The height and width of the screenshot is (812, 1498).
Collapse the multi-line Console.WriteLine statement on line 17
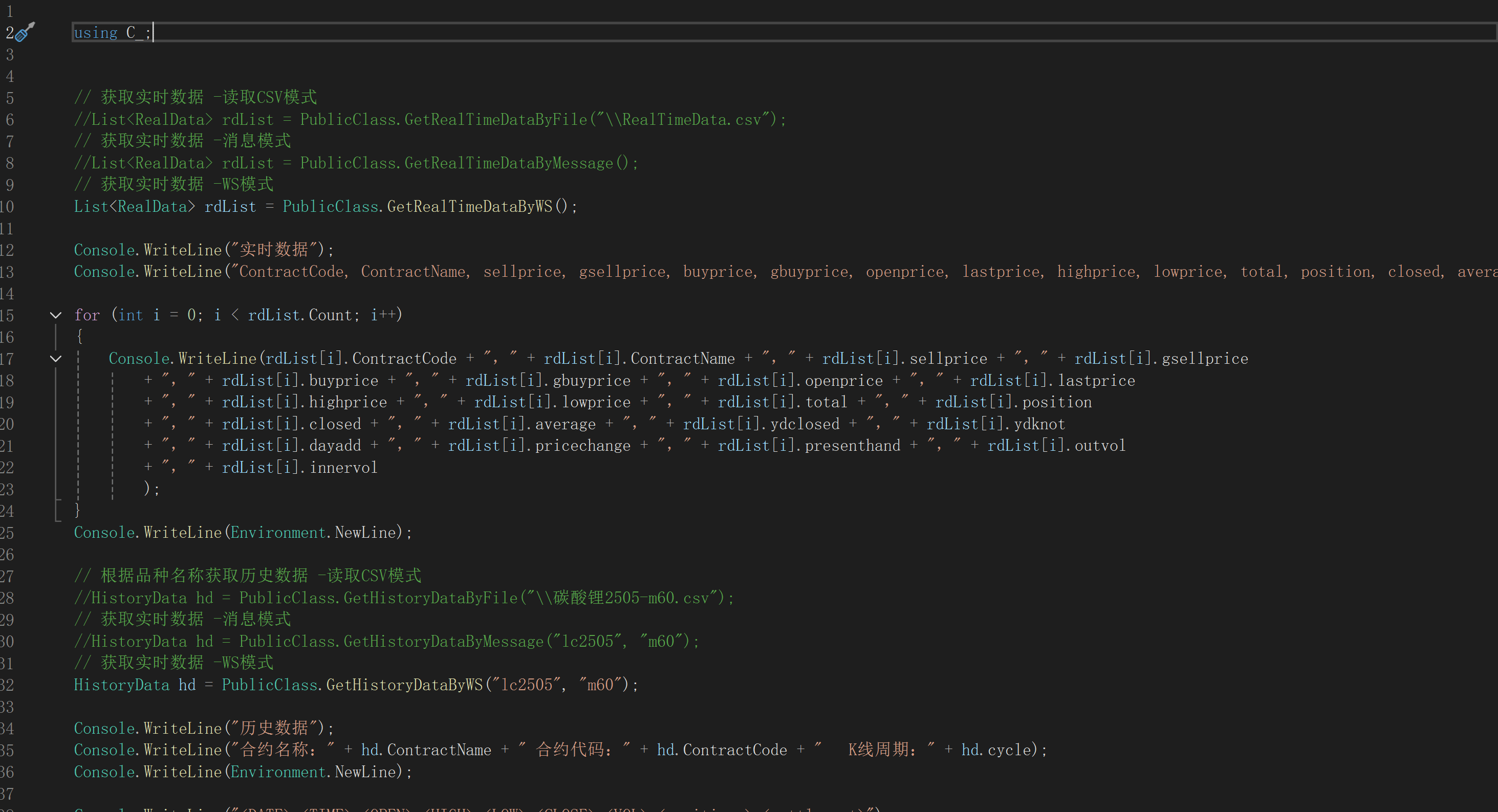pyautogui.click(x=56, y=359)
